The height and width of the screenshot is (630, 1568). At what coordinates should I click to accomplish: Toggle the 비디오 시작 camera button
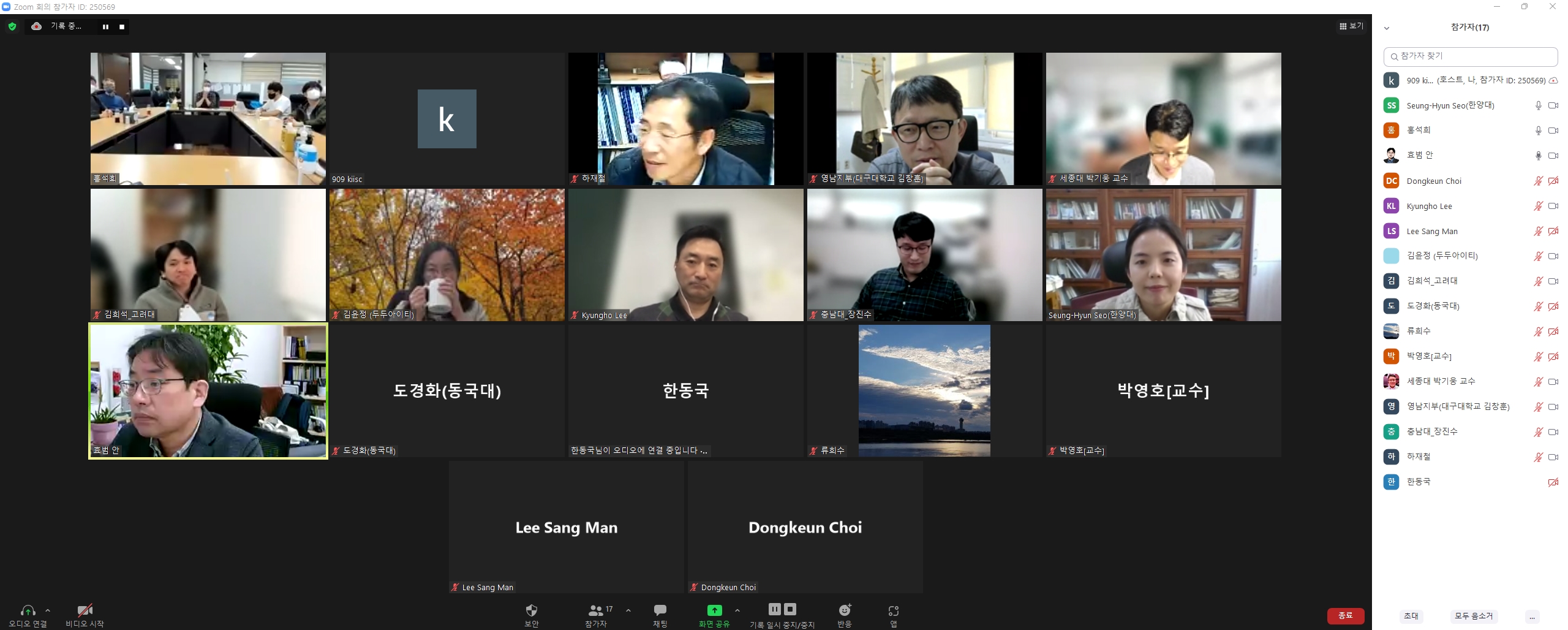pos(85,610)
